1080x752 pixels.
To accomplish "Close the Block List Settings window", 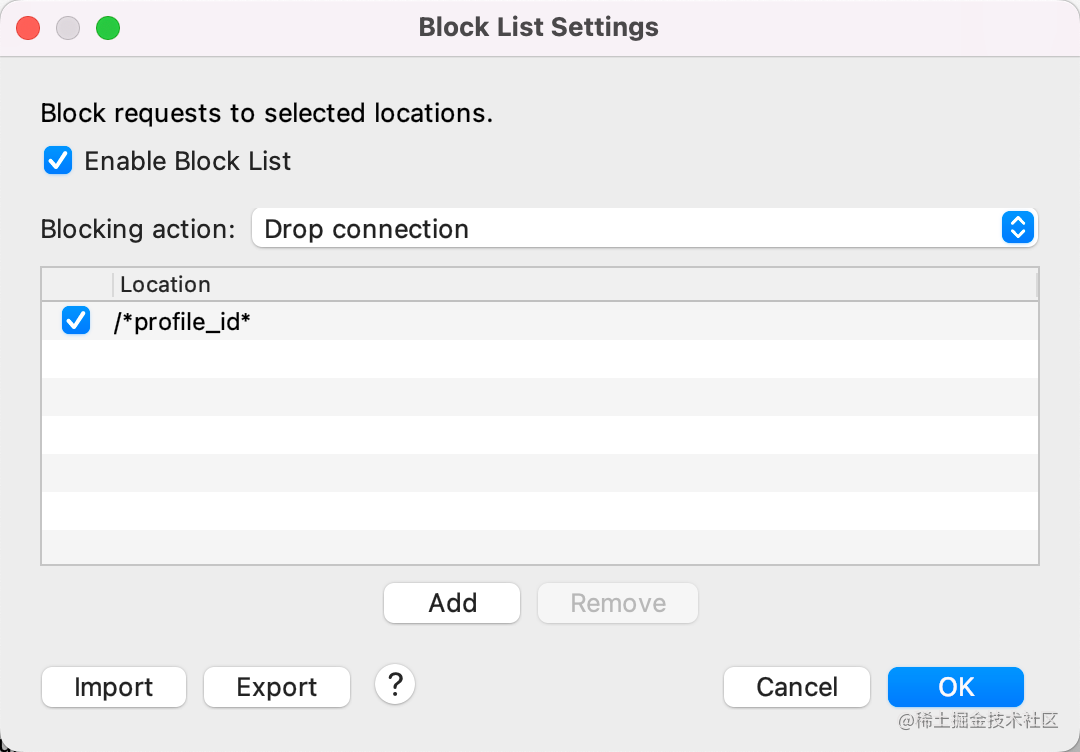I will click(28, 28).
